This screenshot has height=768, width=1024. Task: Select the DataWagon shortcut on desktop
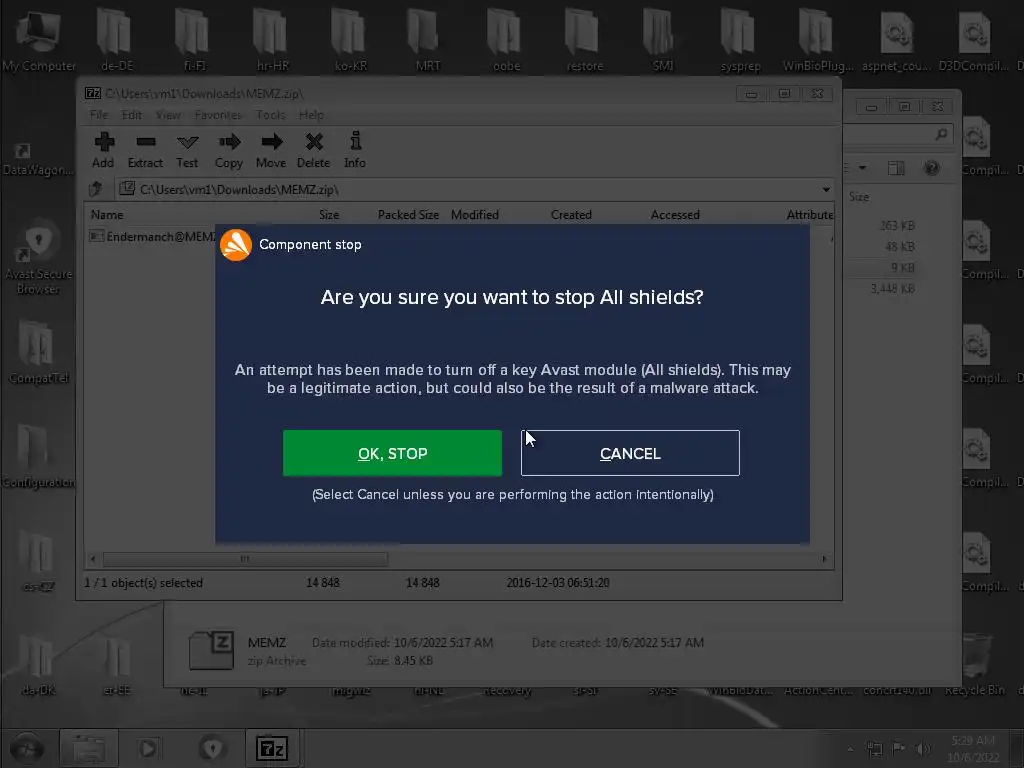(37, 159)
